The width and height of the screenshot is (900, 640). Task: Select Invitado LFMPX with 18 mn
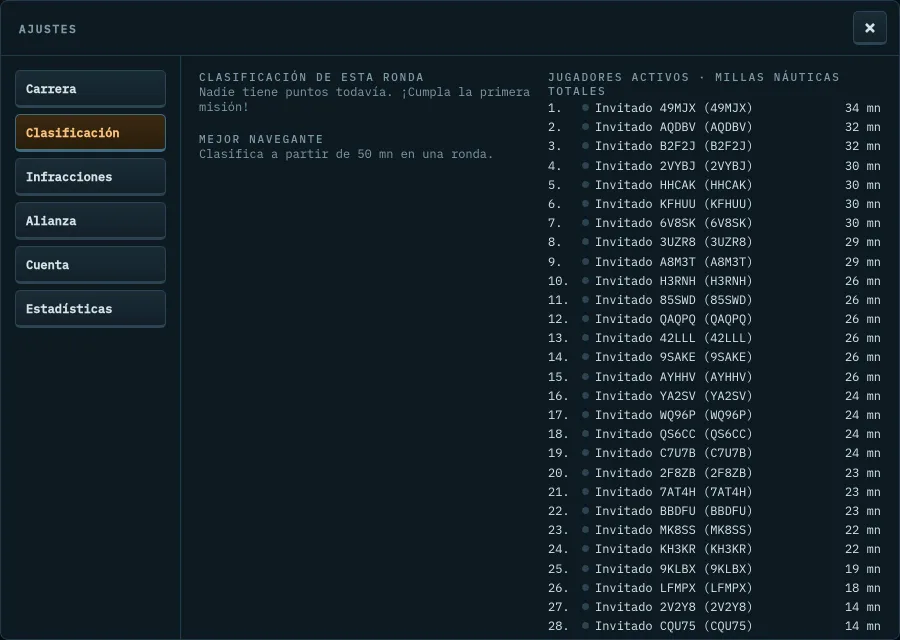714,587
